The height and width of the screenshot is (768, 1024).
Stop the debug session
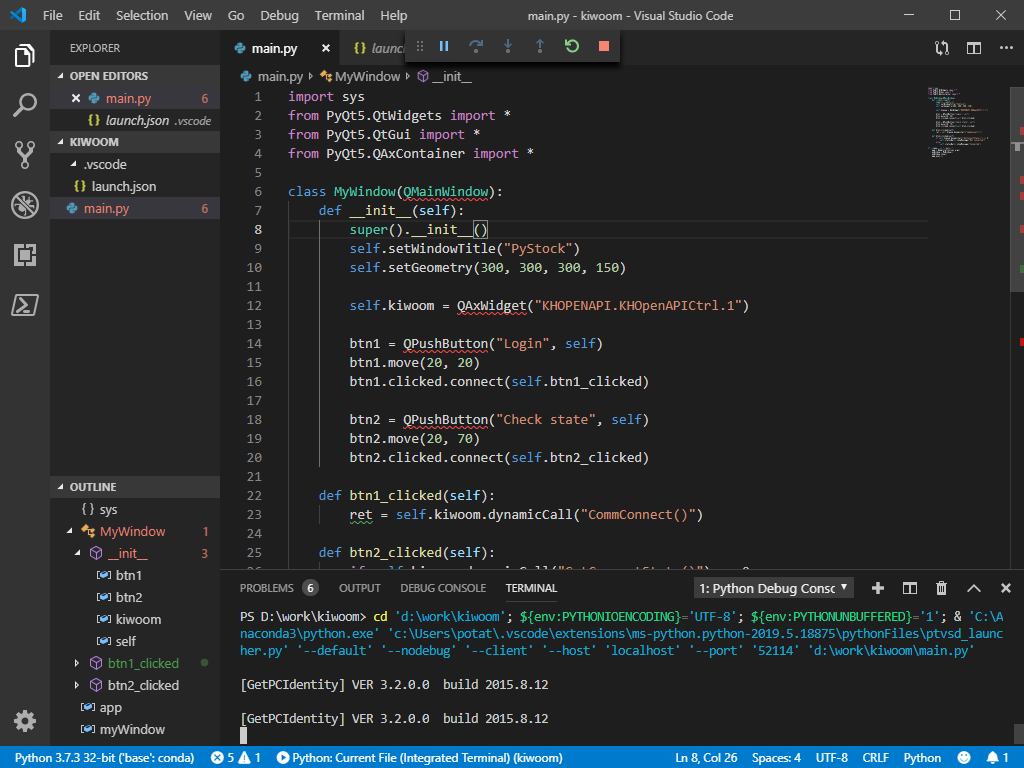pyautogui.click(x=604, y=46)
